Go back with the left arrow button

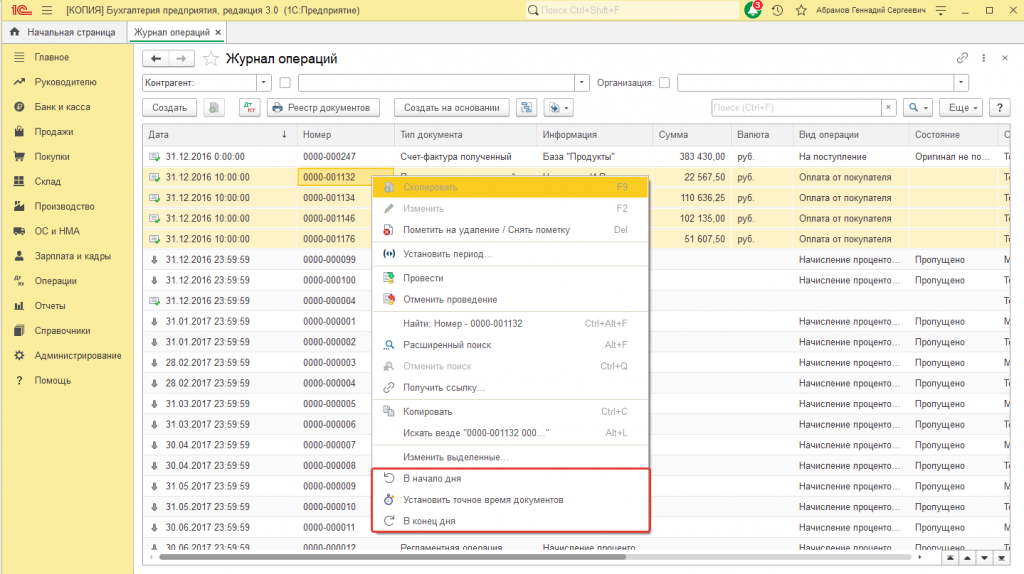tap(156, 58)
